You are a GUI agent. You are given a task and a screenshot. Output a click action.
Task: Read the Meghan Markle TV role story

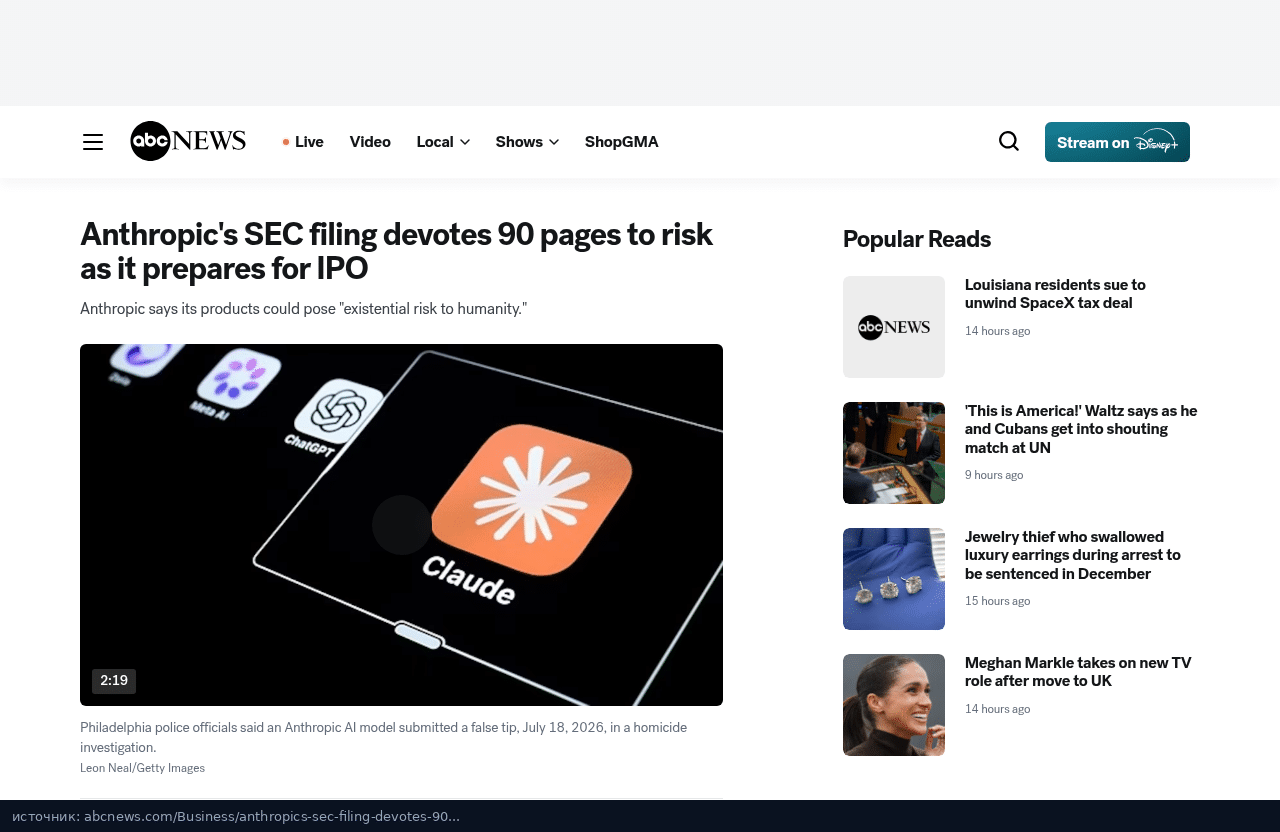[x=1078, y=672]
